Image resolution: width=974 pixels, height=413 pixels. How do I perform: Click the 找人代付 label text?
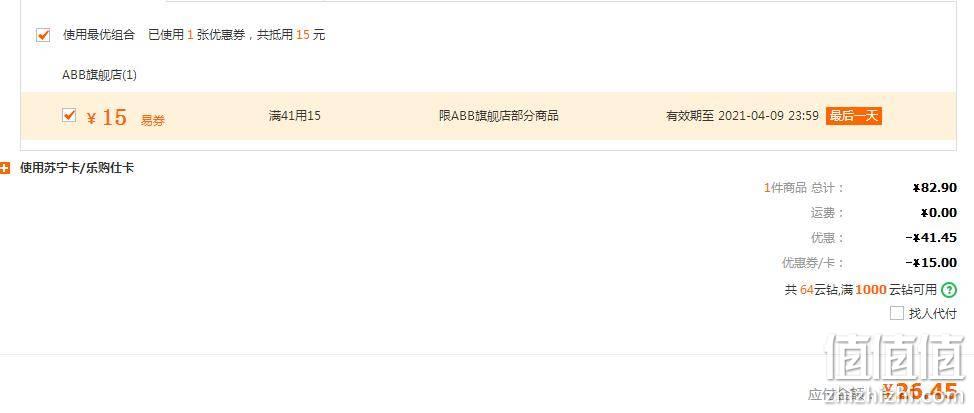932,314
